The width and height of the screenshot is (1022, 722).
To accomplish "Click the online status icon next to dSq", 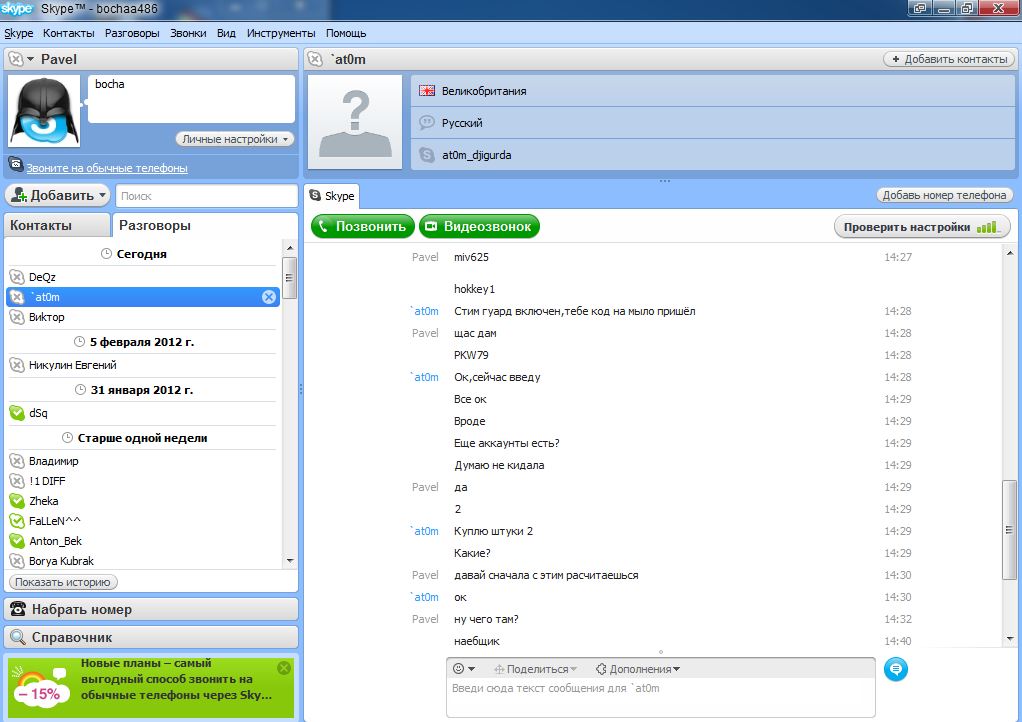I will 17,413.
